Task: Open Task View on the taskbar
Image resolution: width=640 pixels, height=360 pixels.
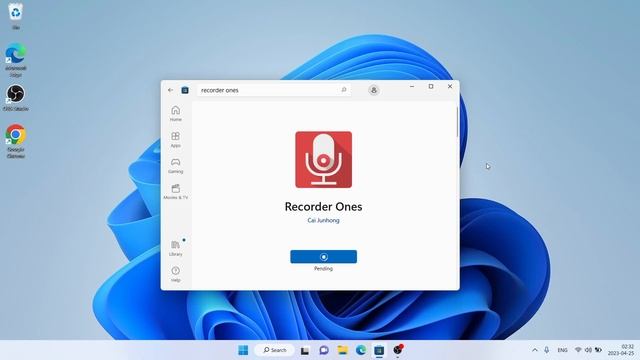Action: click(x=305, y=350)
